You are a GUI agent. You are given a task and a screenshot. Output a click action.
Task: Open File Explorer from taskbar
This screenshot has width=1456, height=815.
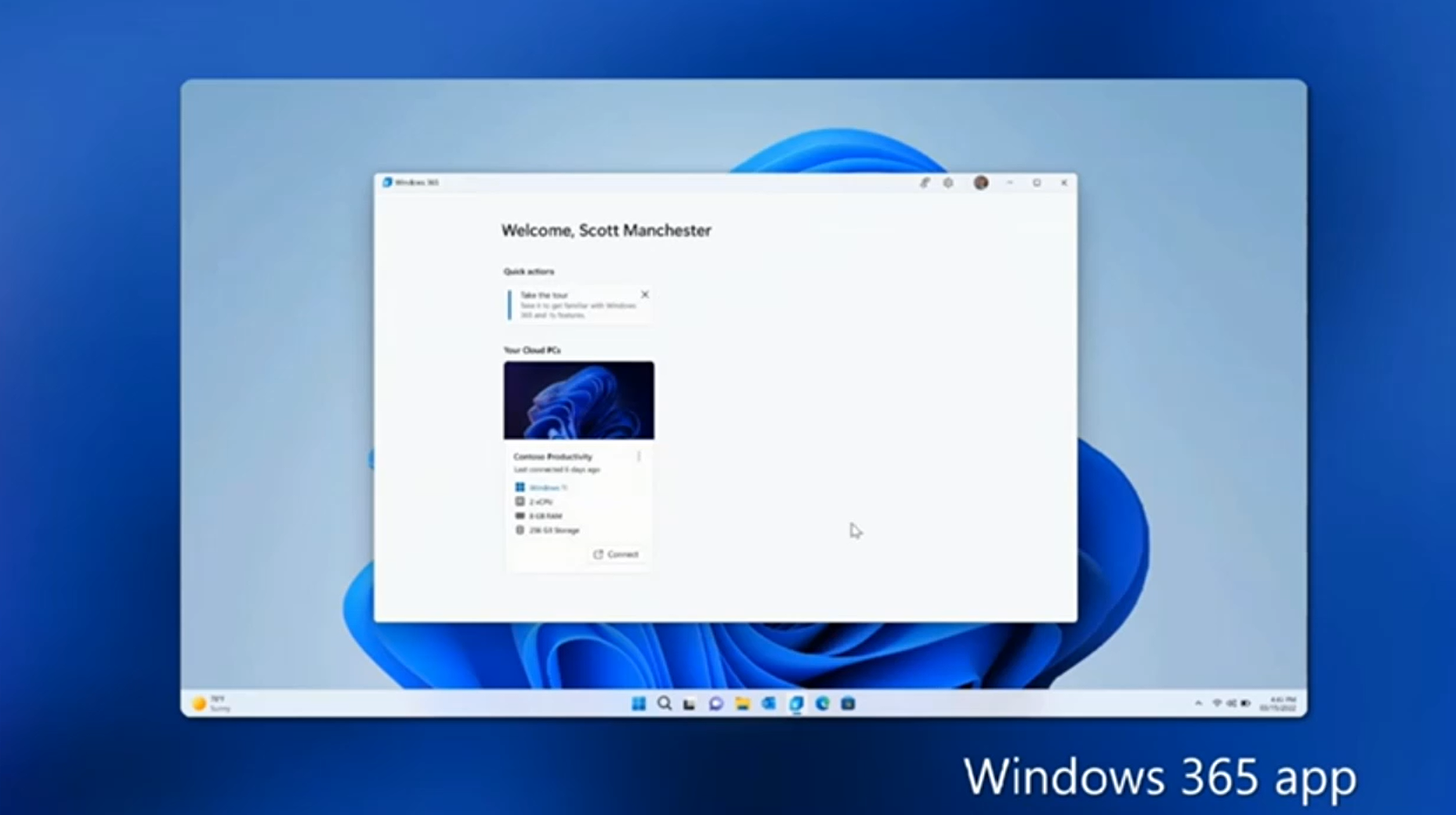(x=742, y=704)
